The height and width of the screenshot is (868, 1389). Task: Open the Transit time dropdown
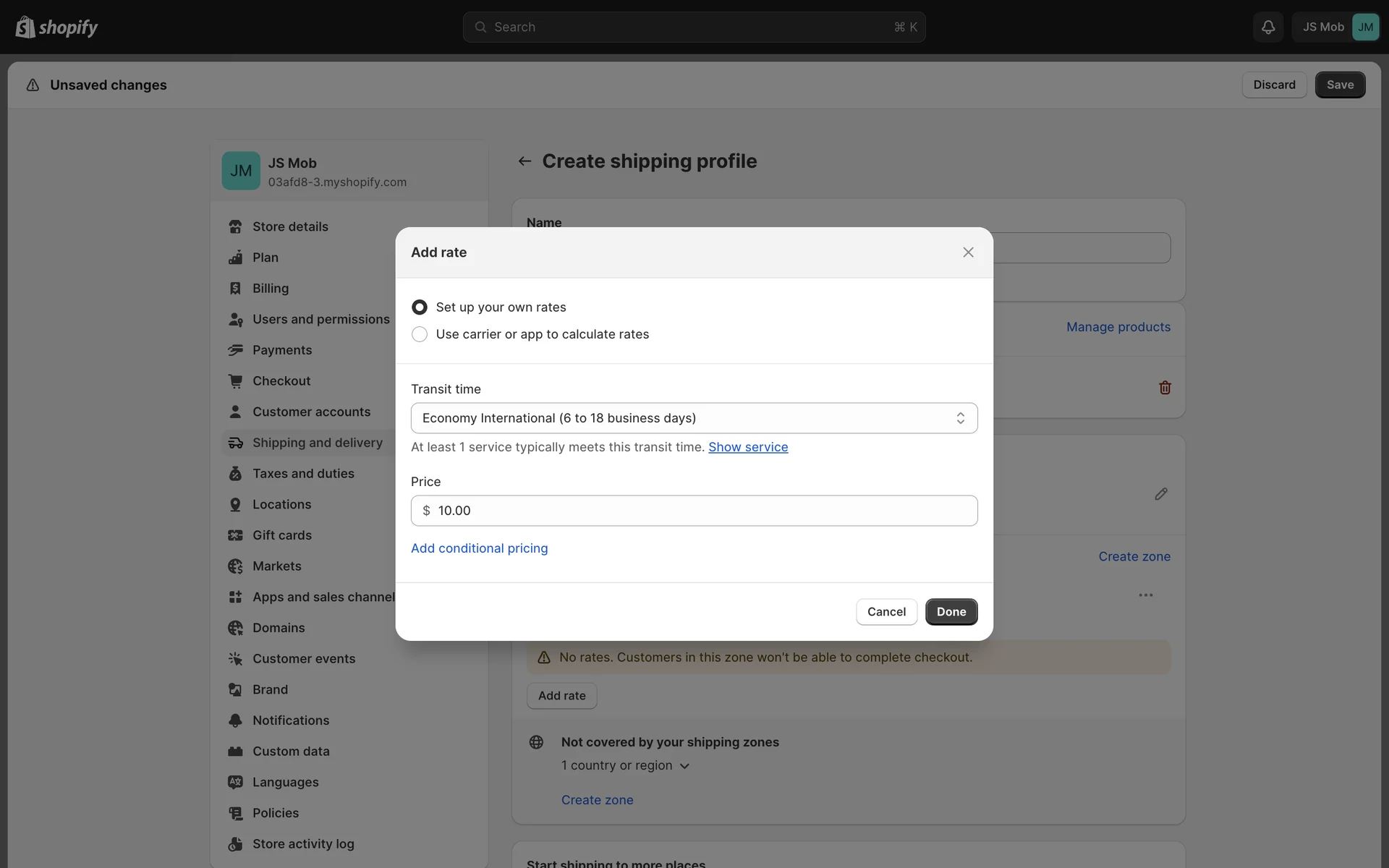point(694,418)
